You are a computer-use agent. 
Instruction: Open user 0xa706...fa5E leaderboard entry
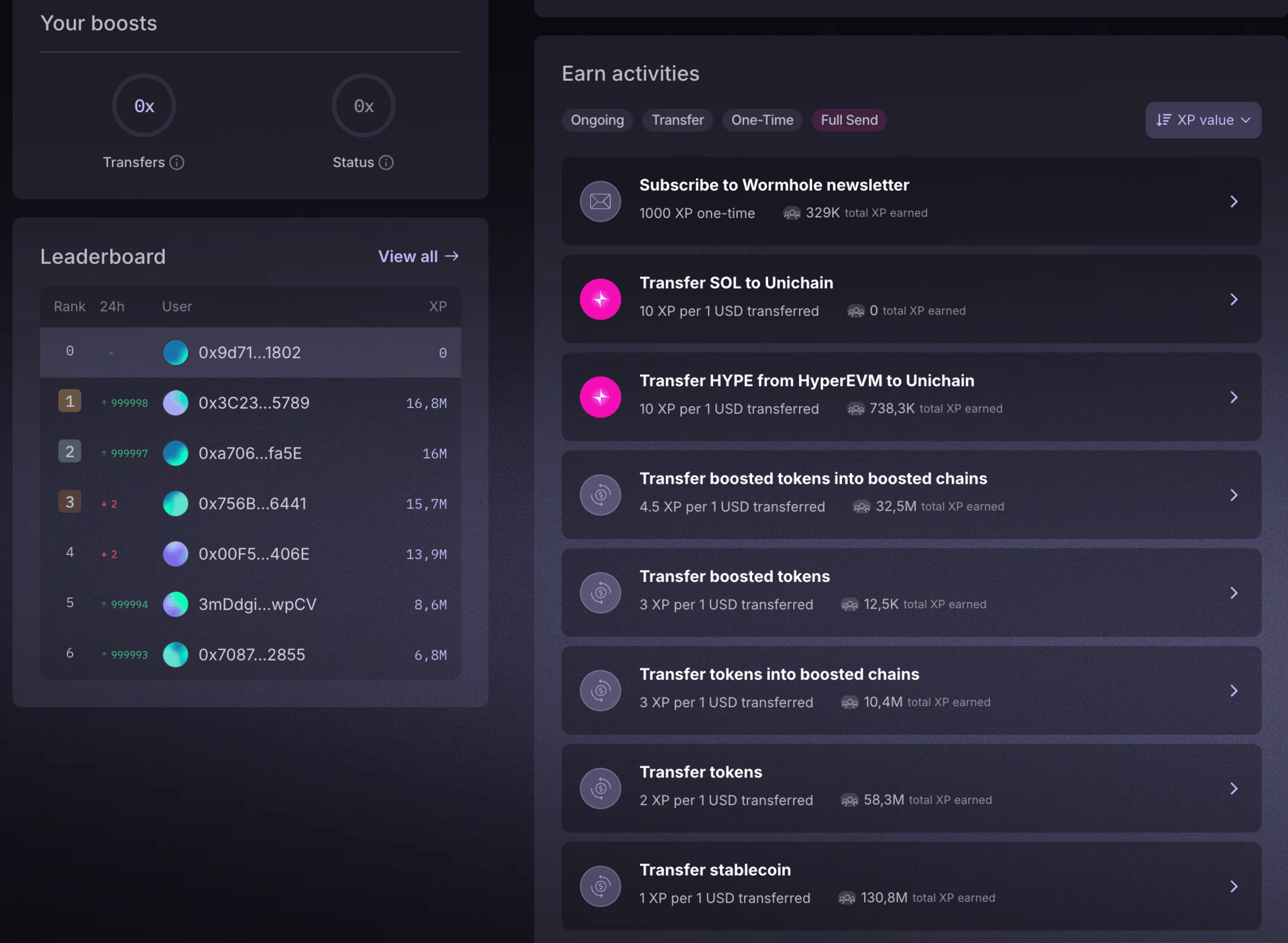(x=250, y=454)
